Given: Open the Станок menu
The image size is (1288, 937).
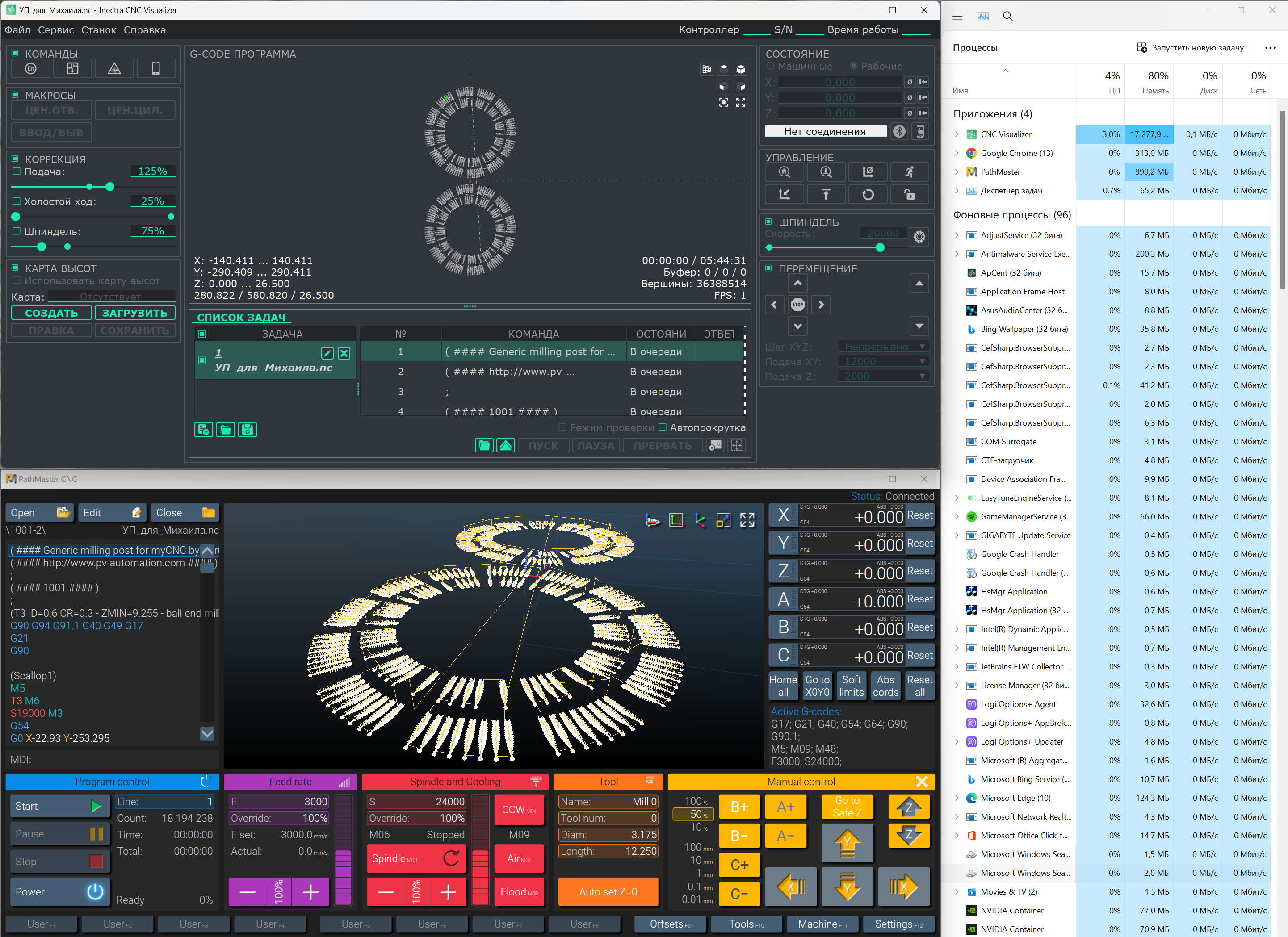Looking at the screenshot, I should [x=98, y=30].
